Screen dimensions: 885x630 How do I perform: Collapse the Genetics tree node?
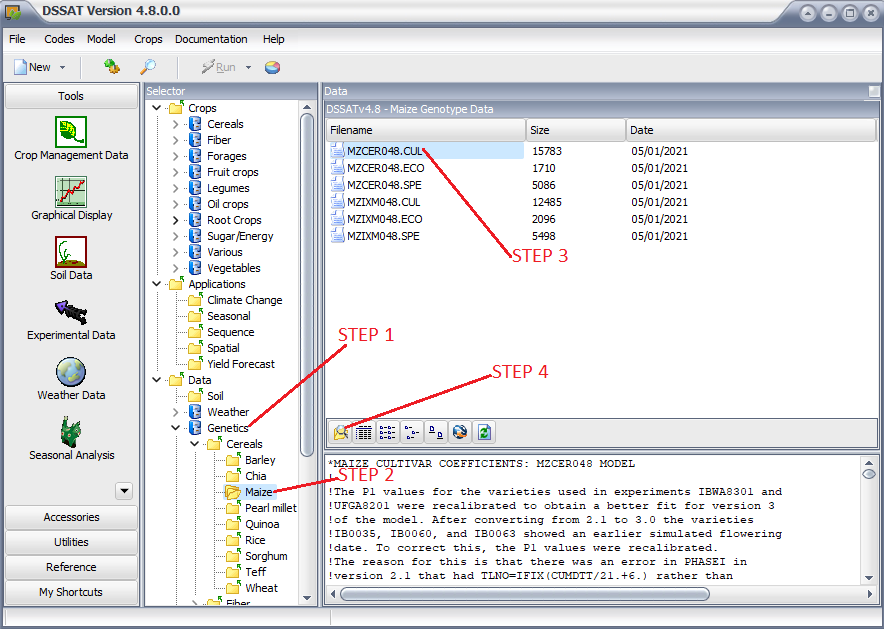tap(176, 428)
